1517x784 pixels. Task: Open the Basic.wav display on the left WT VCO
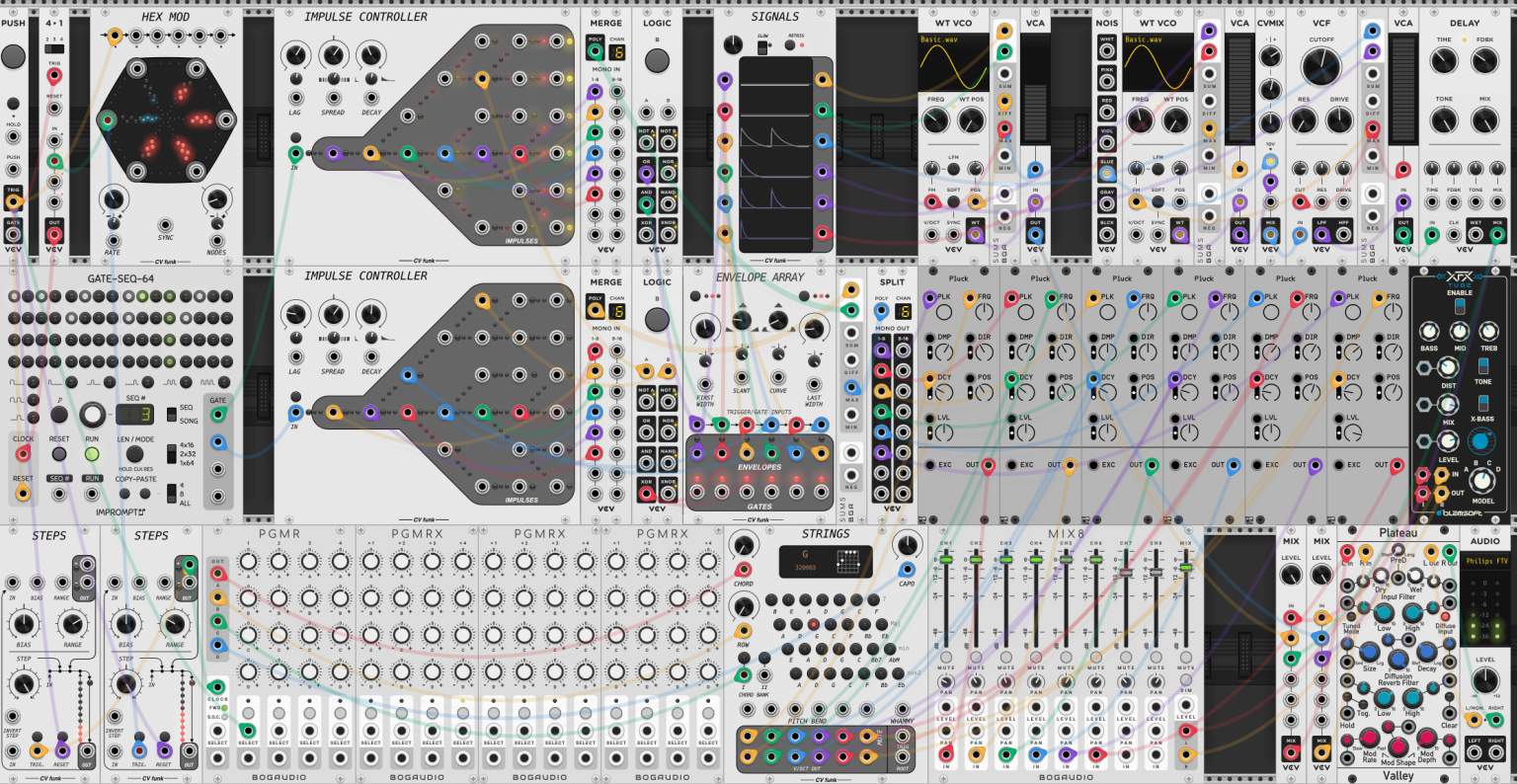coord(953,63)
